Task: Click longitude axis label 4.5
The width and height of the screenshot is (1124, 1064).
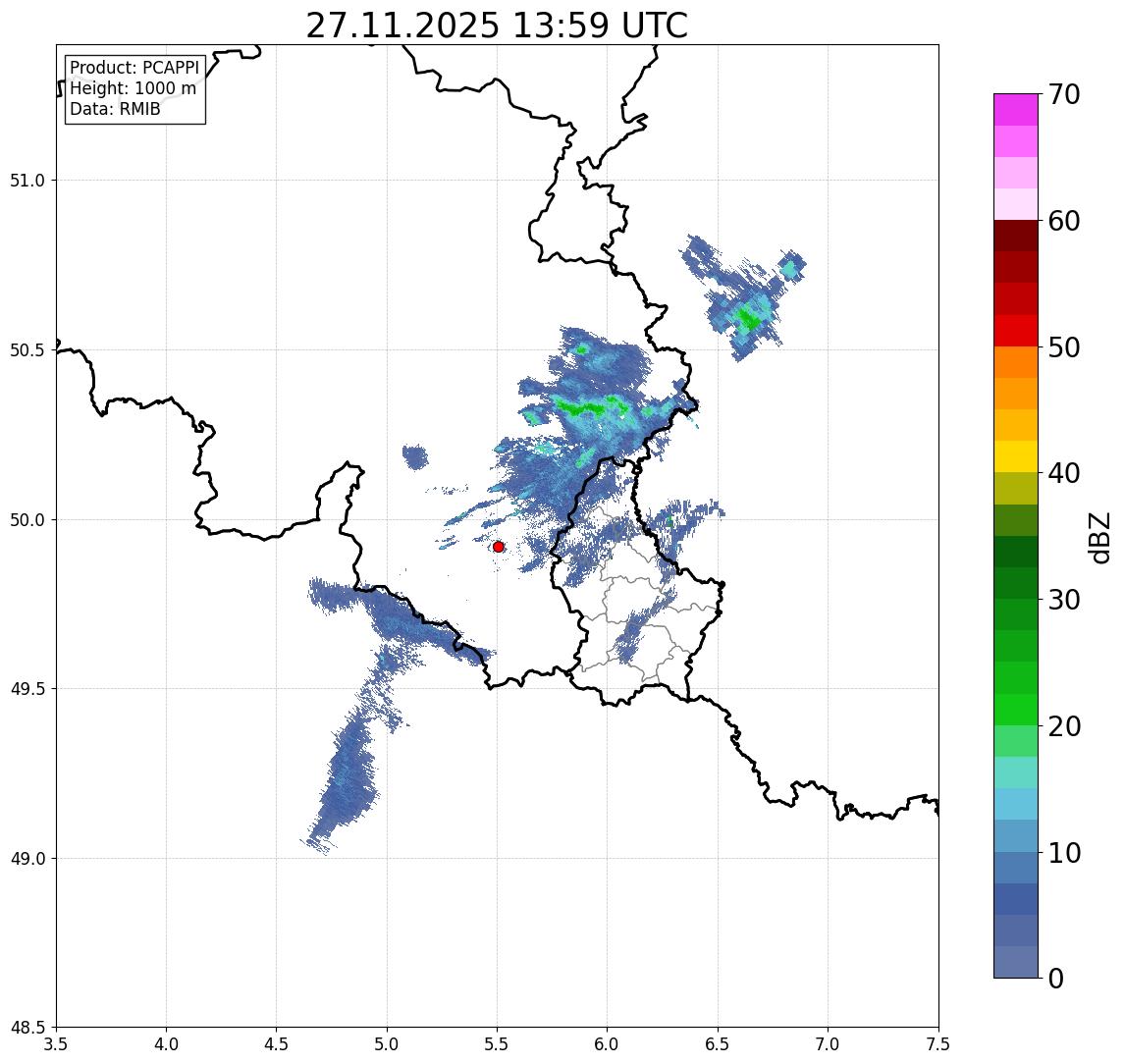Action: (277, 1044)
